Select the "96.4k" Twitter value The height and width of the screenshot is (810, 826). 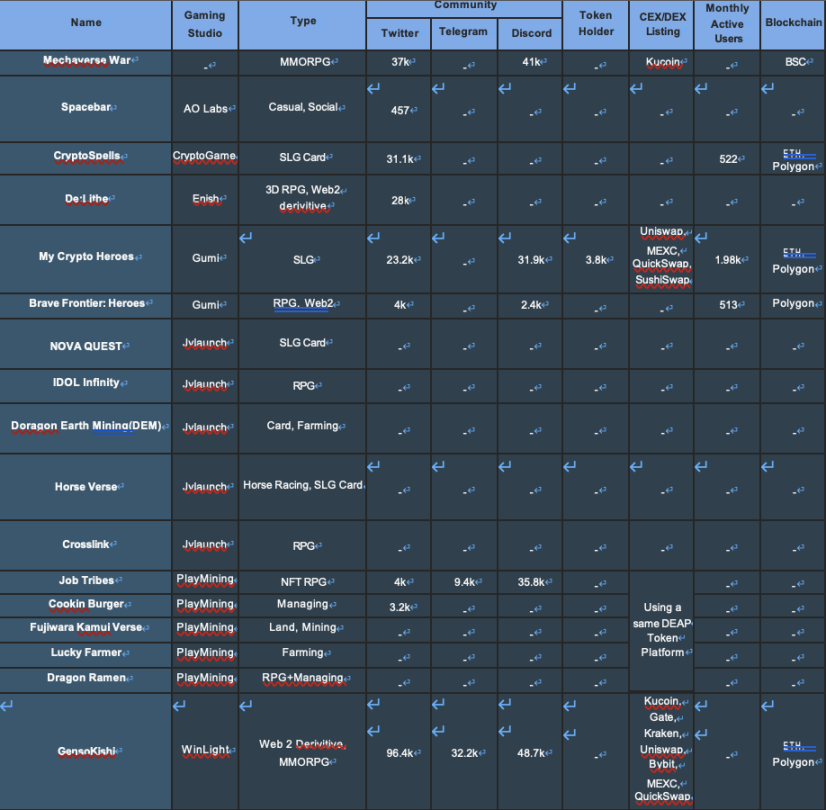coord(400,754)
